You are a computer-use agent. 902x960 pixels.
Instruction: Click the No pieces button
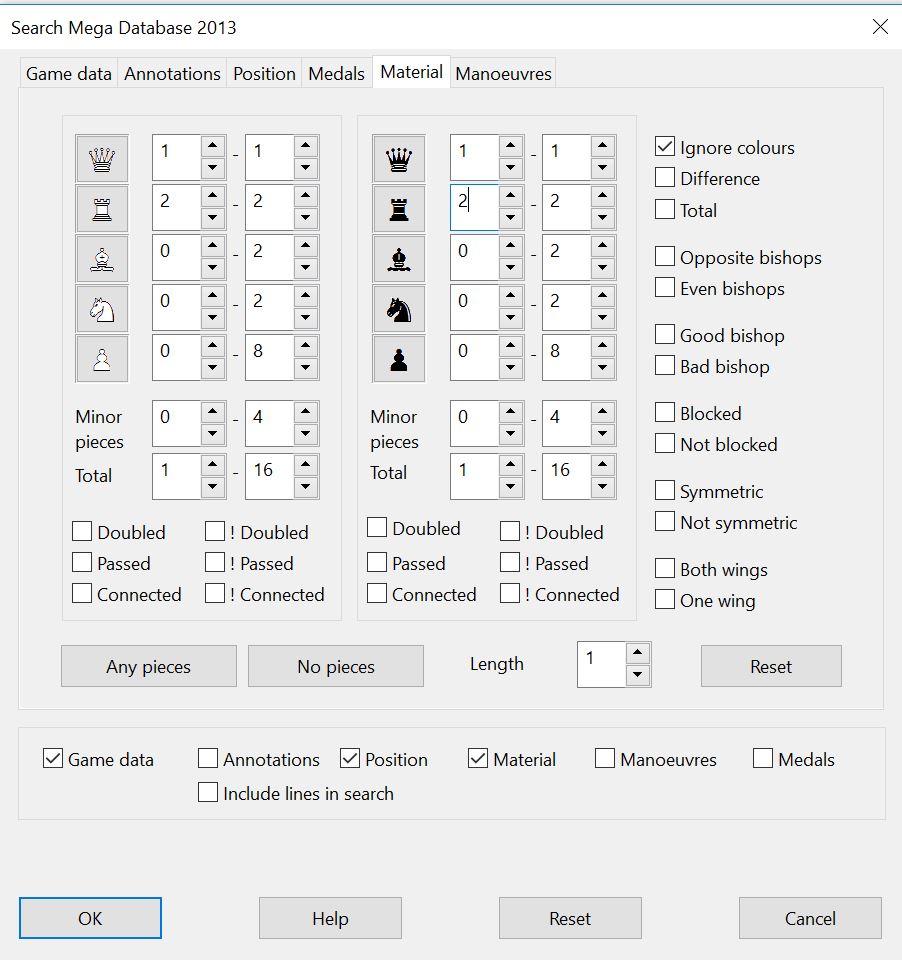click(x=336, y=666)
